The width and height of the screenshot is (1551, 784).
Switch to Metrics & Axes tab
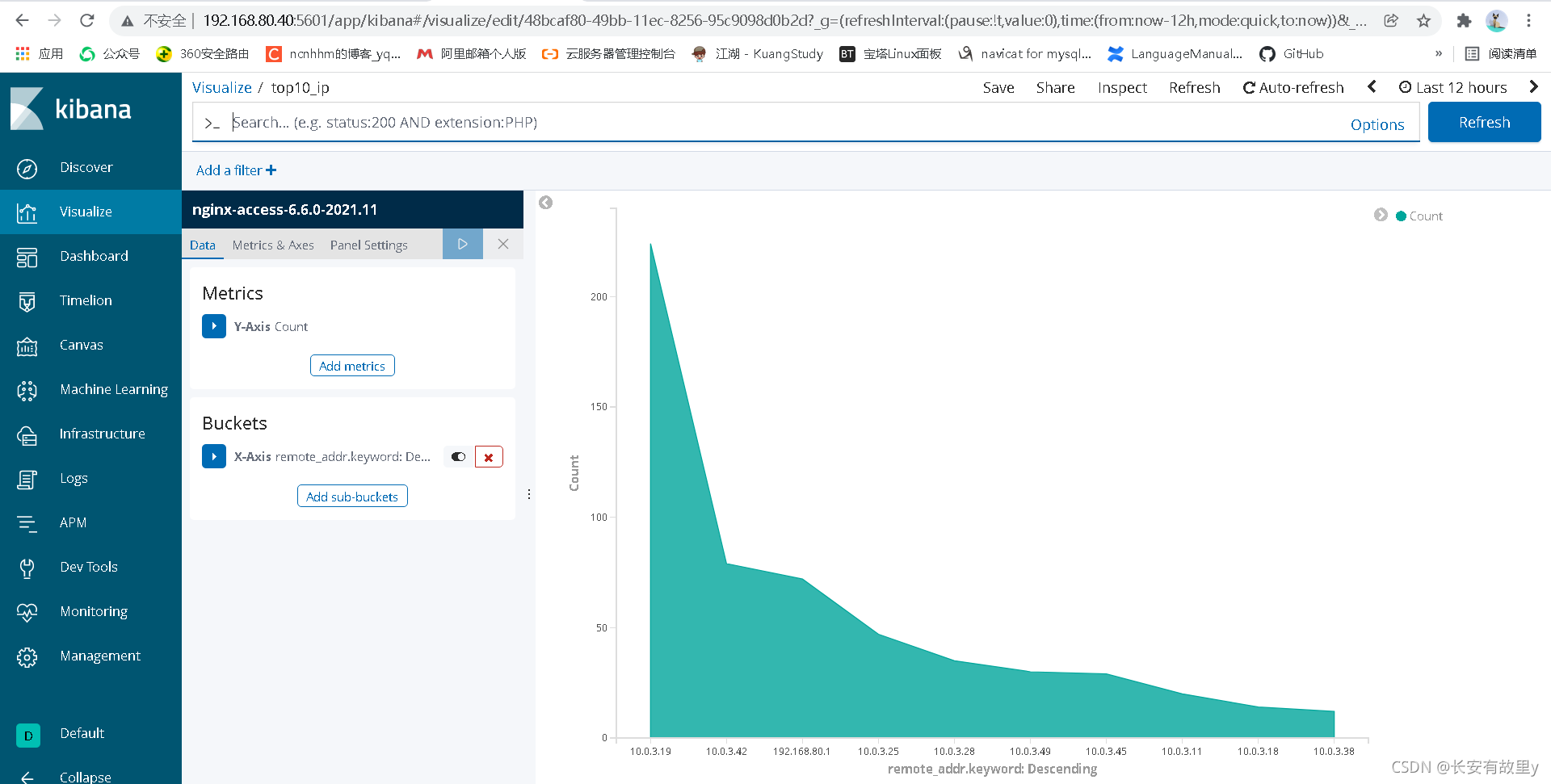273,245
